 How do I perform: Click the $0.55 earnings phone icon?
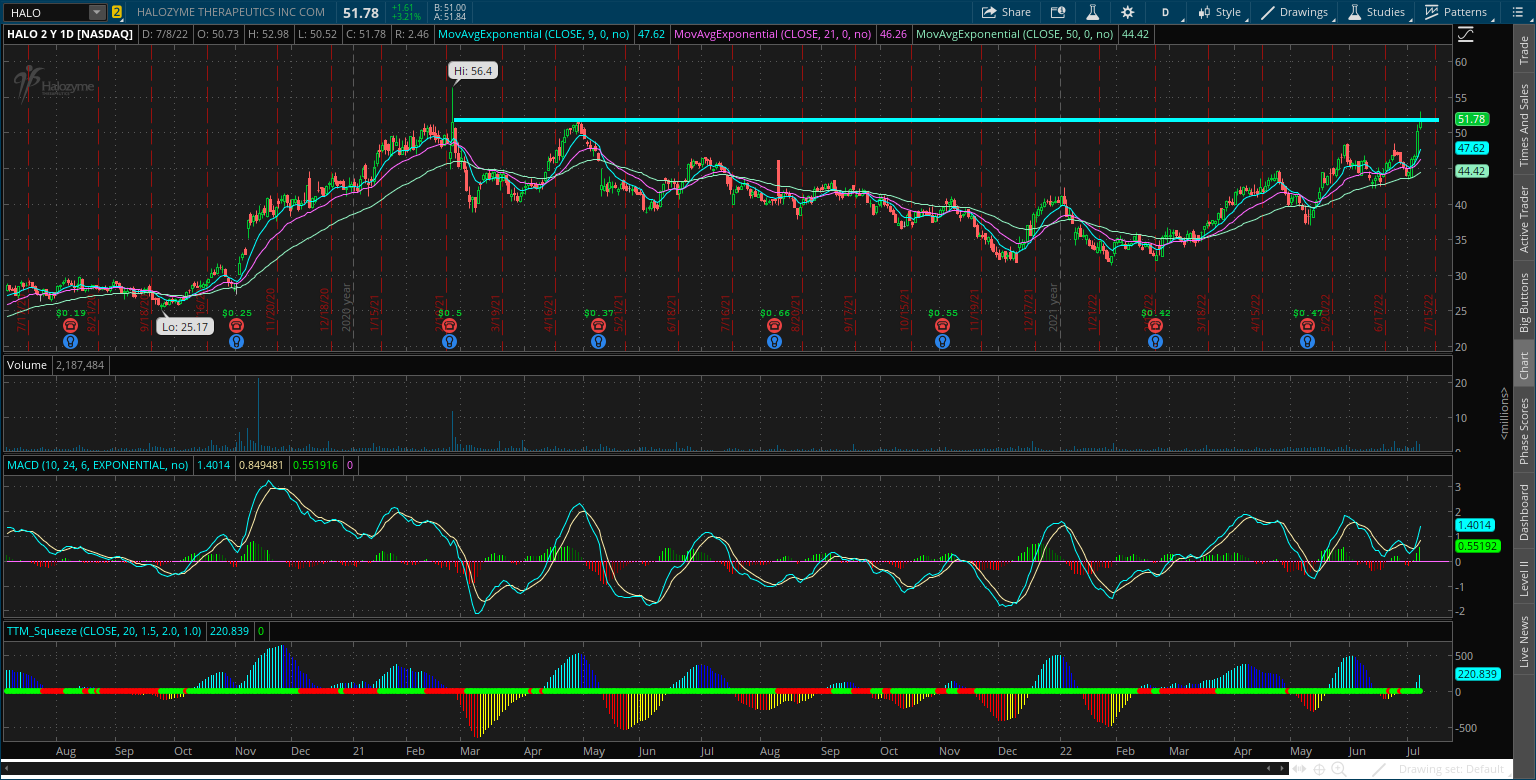(x=942, y=326)
